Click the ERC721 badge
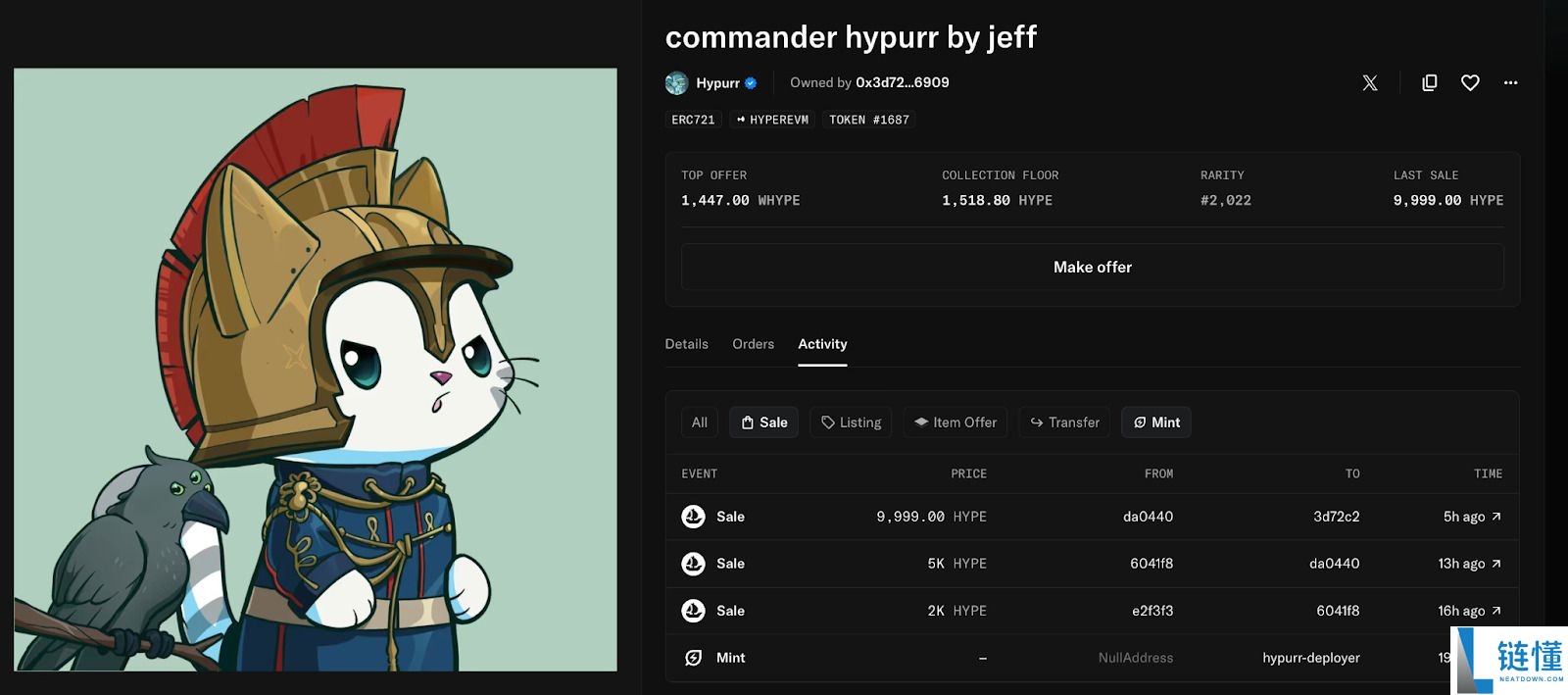This screenshot has height=695, width=1568. click(x=693, y=120)
